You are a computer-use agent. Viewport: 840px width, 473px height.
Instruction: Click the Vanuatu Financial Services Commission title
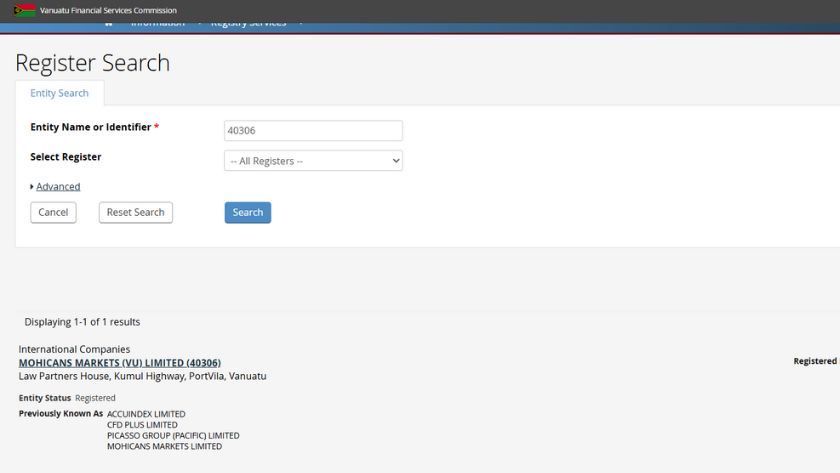click(108, 10)
